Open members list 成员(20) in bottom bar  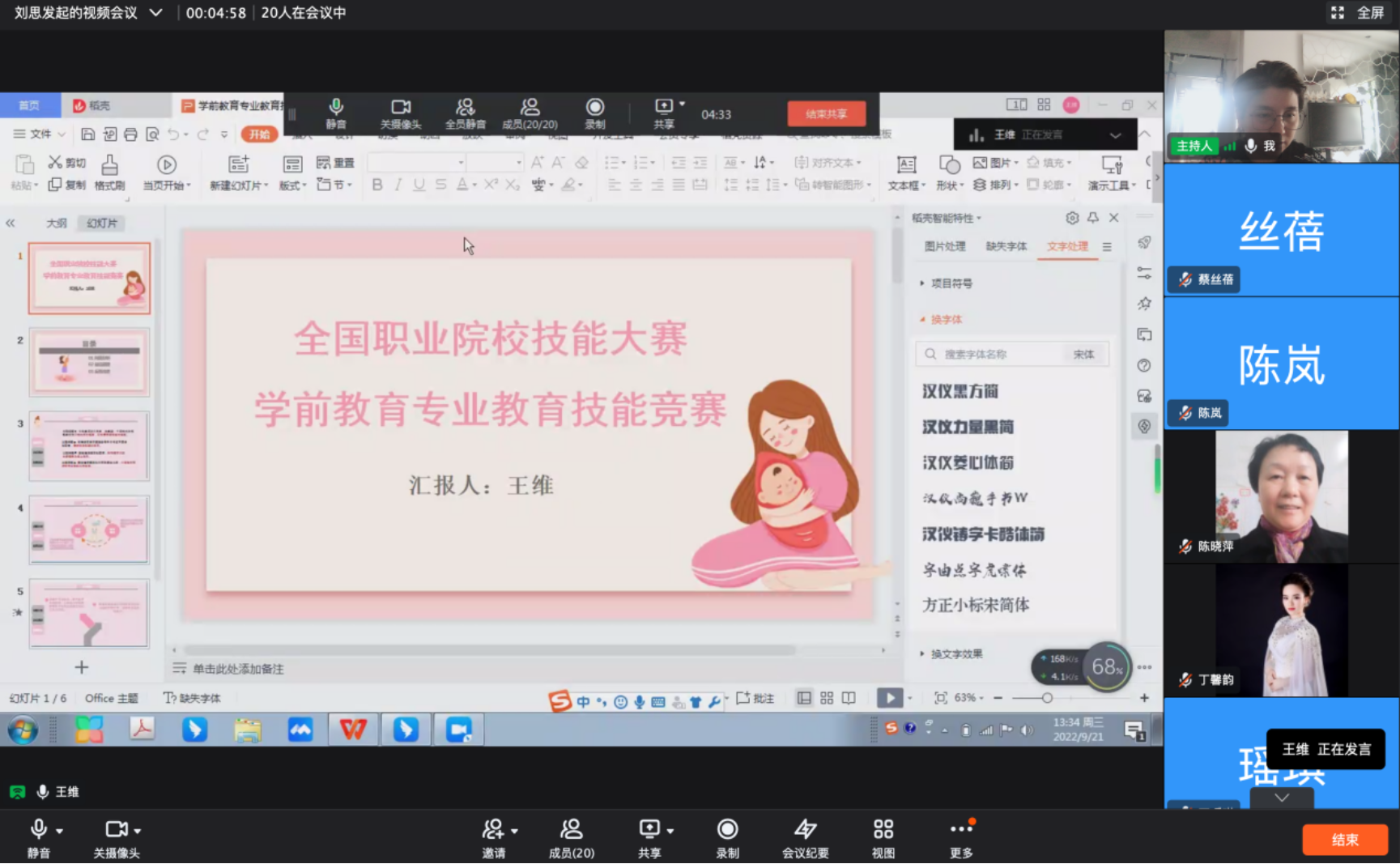point(571,836)
